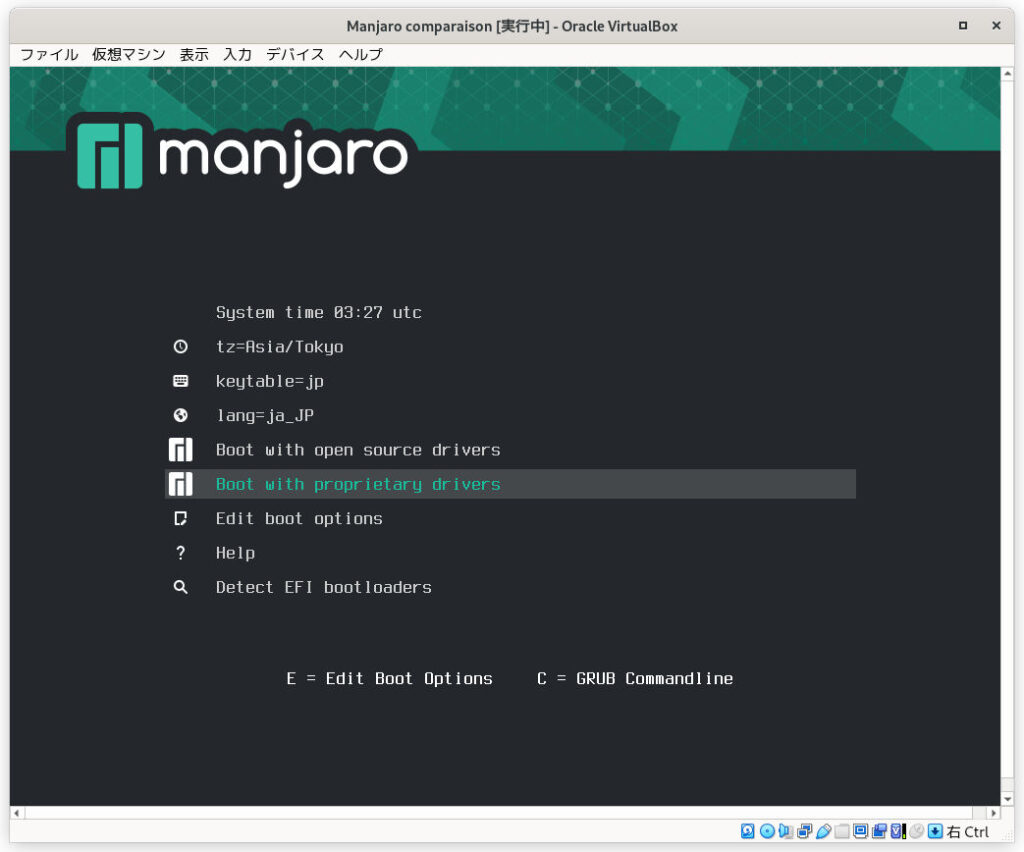Open the 仮想マシン menu
This screenshot has height=852, width=1024.
click(x=129, y=54)
